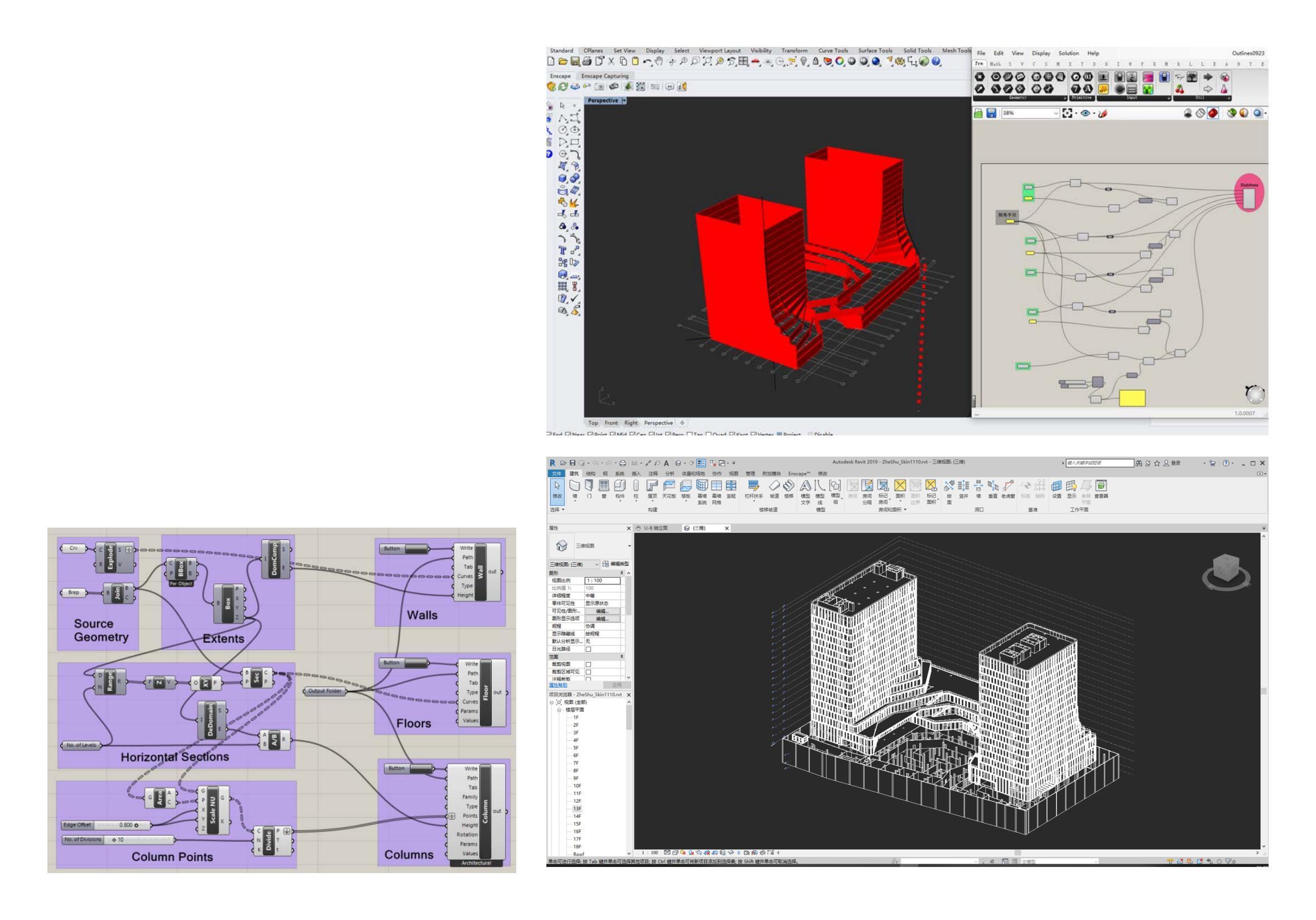The image size is (1316, 920).
Task: Select the Pan hand tool in Rhino
Action: (x=659, y=61)
